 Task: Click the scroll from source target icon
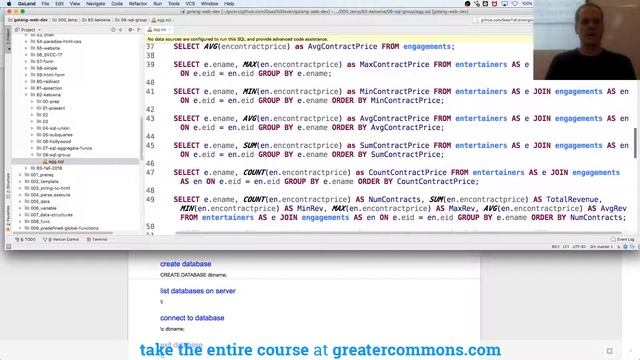(113, 30)
